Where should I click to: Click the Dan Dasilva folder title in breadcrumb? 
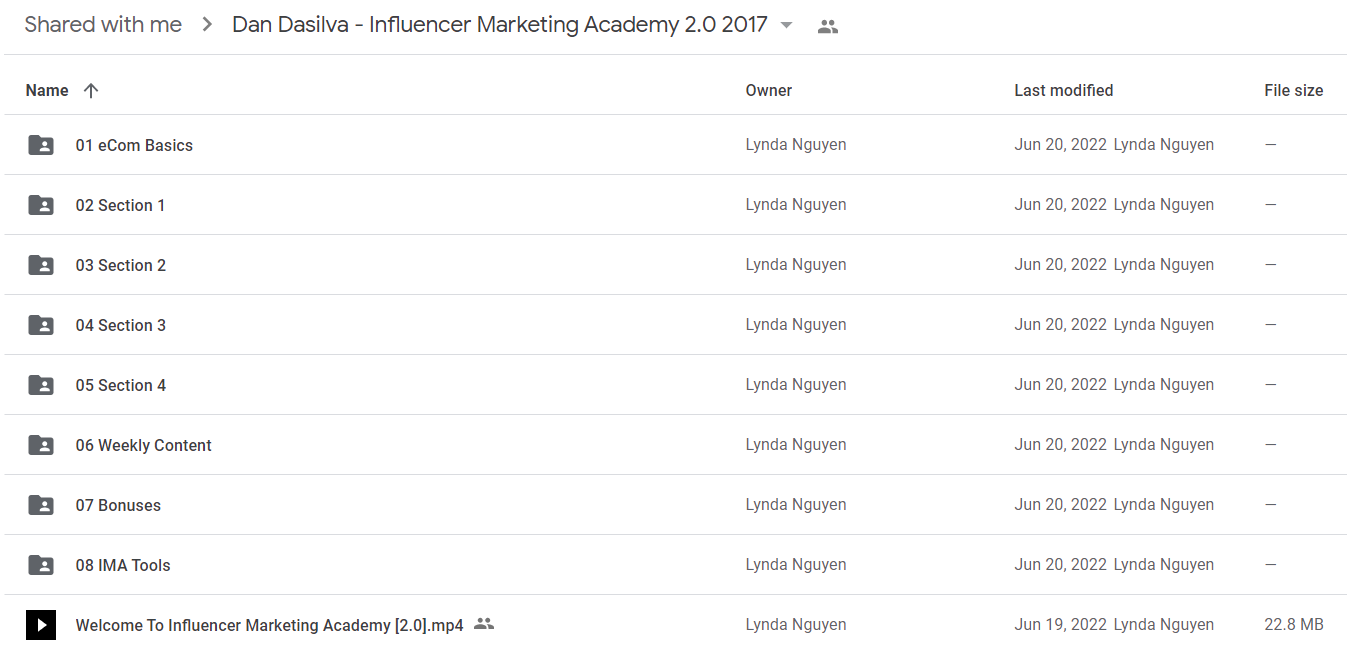[x=500, y=25]
